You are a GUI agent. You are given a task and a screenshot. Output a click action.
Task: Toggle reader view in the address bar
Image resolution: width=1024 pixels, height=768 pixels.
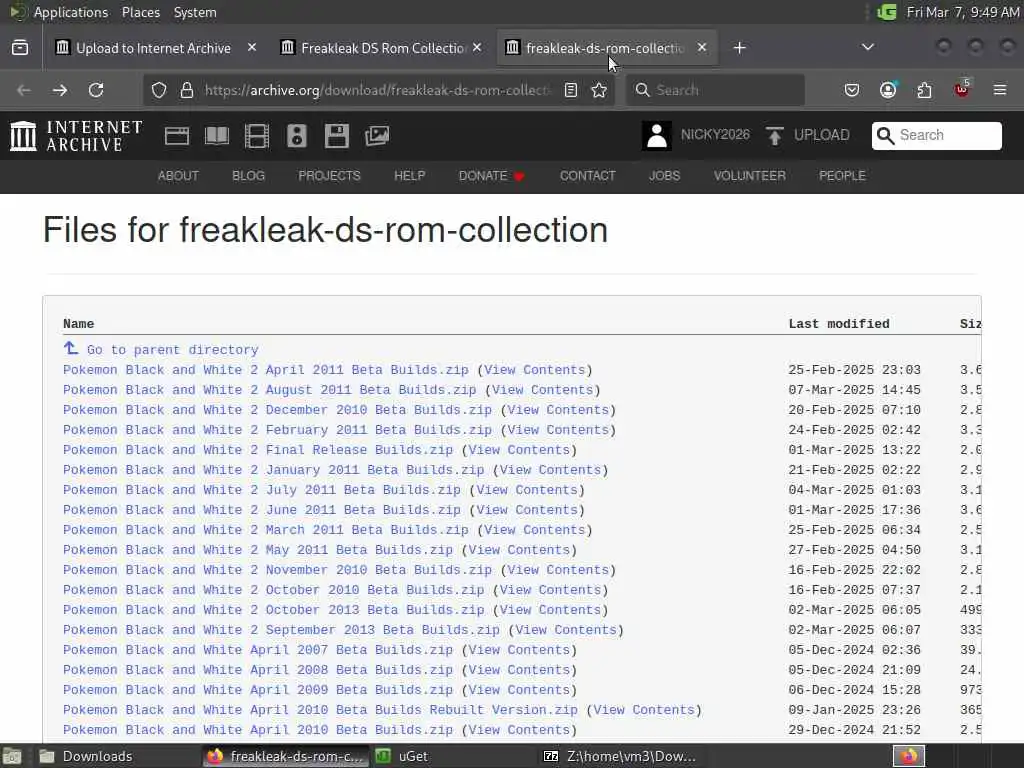click(x=571, y=90)
